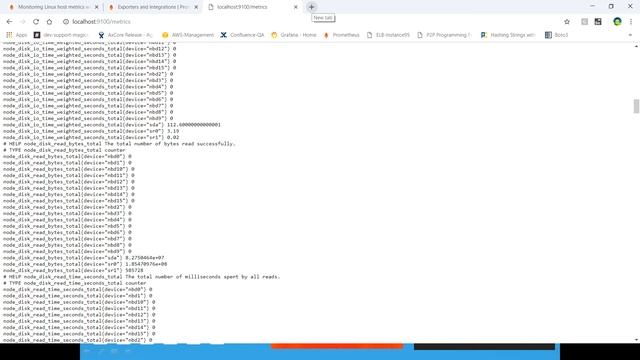Open the browser home page

(49, 22)
